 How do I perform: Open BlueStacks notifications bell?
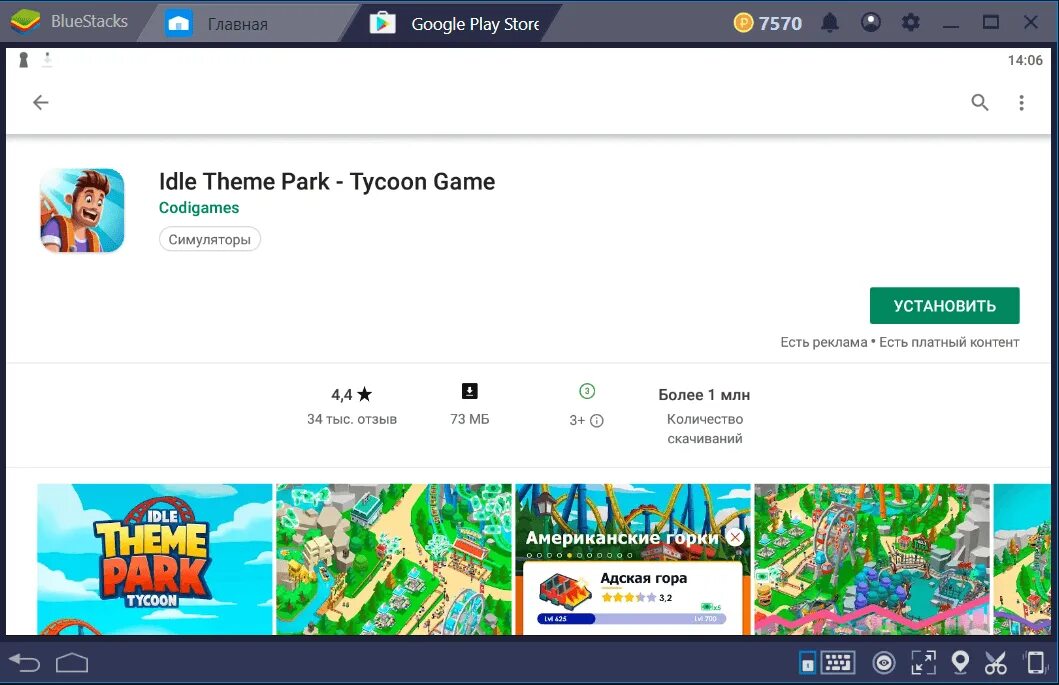pos(830,23)
